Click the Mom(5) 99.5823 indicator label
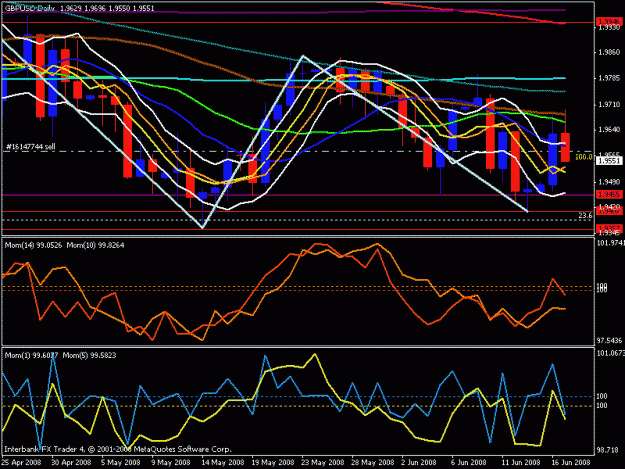This screenshot has height=469, width=625. pos(89,355)
